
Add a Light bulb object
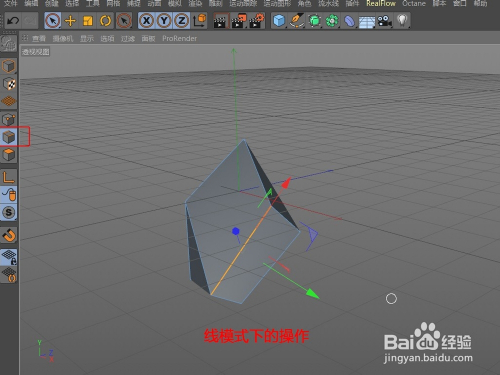pos(402,21)
